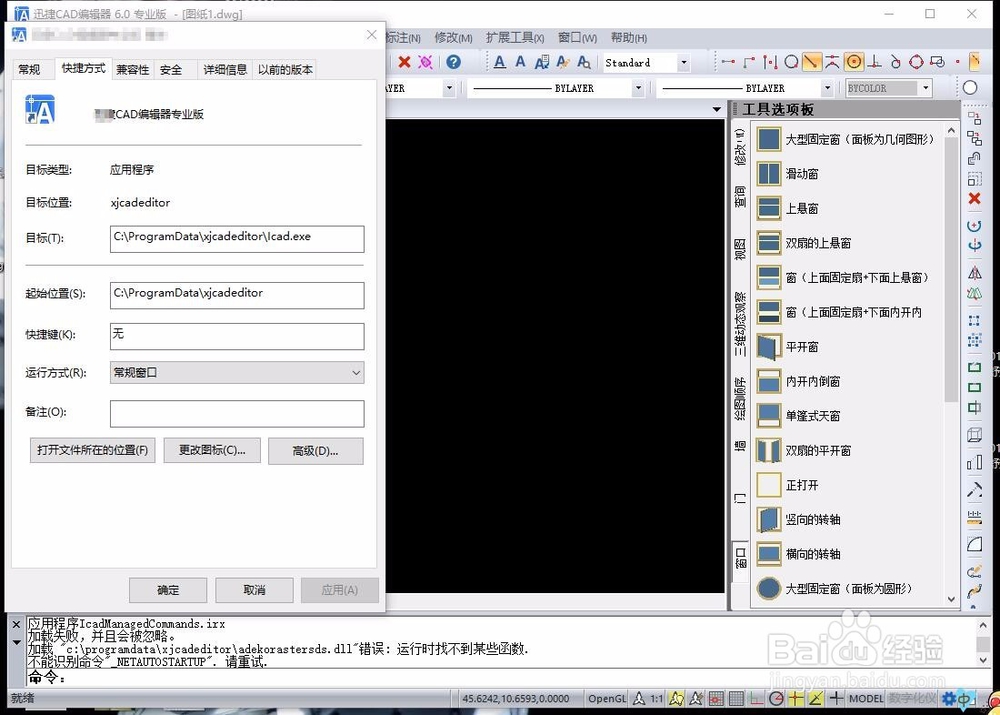Expand the drawing tab list arrow

(717, 110)
